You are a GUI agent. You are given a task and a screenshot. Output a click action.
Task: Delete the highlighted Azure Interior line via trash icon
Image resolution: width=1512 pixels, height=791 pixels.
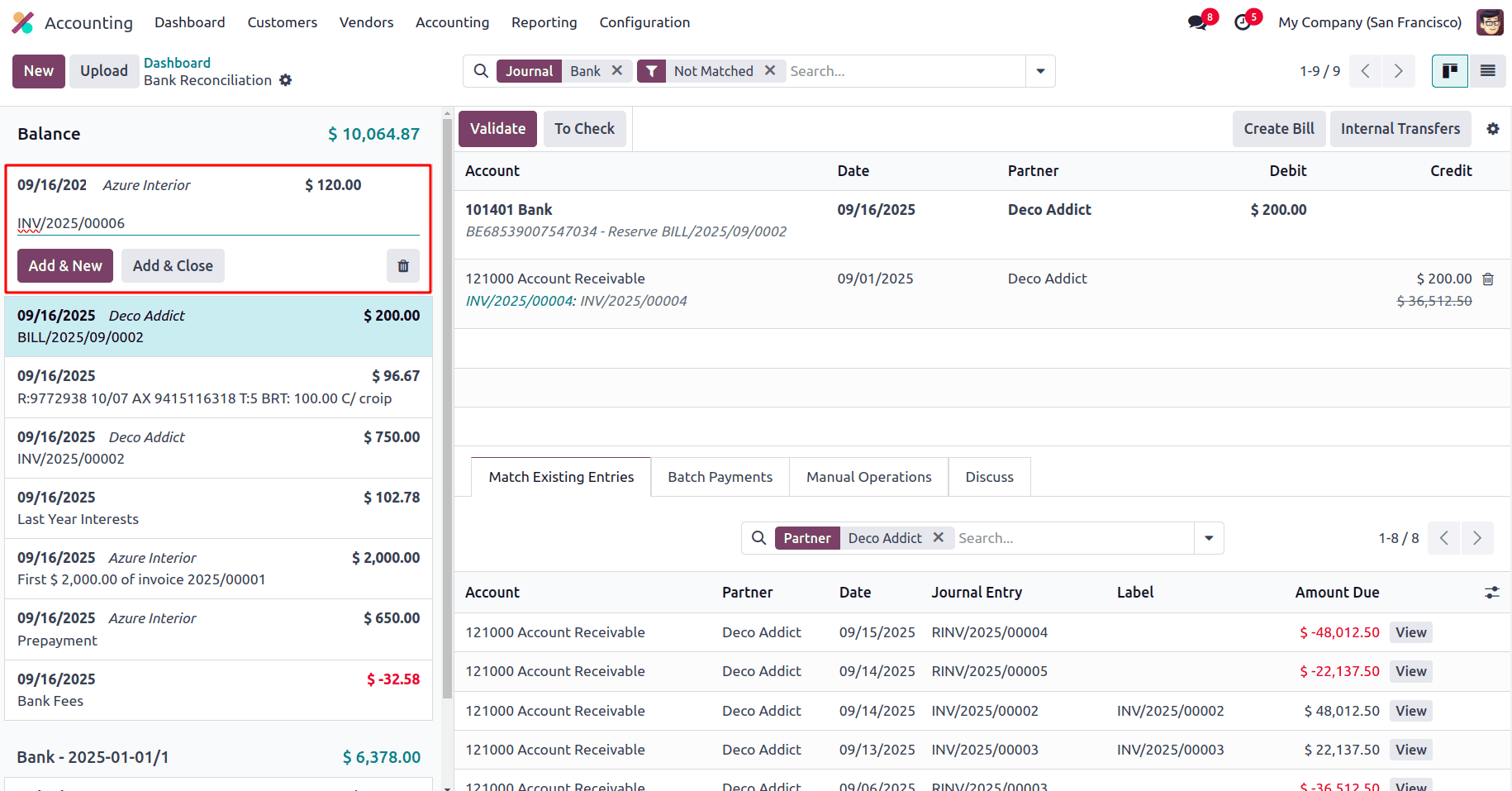[402, 265]
